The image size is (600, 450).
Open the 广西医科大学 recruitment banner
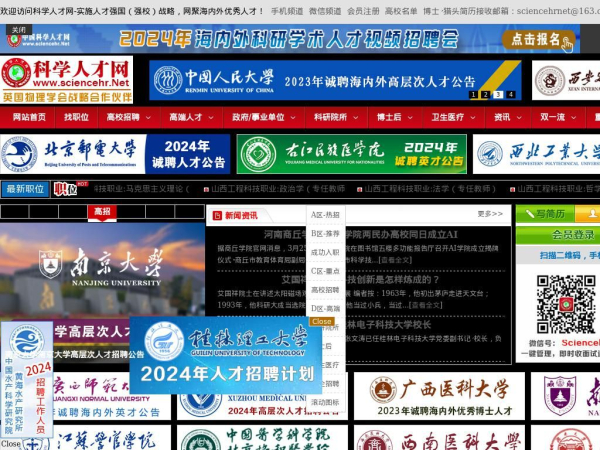(439, 396)
